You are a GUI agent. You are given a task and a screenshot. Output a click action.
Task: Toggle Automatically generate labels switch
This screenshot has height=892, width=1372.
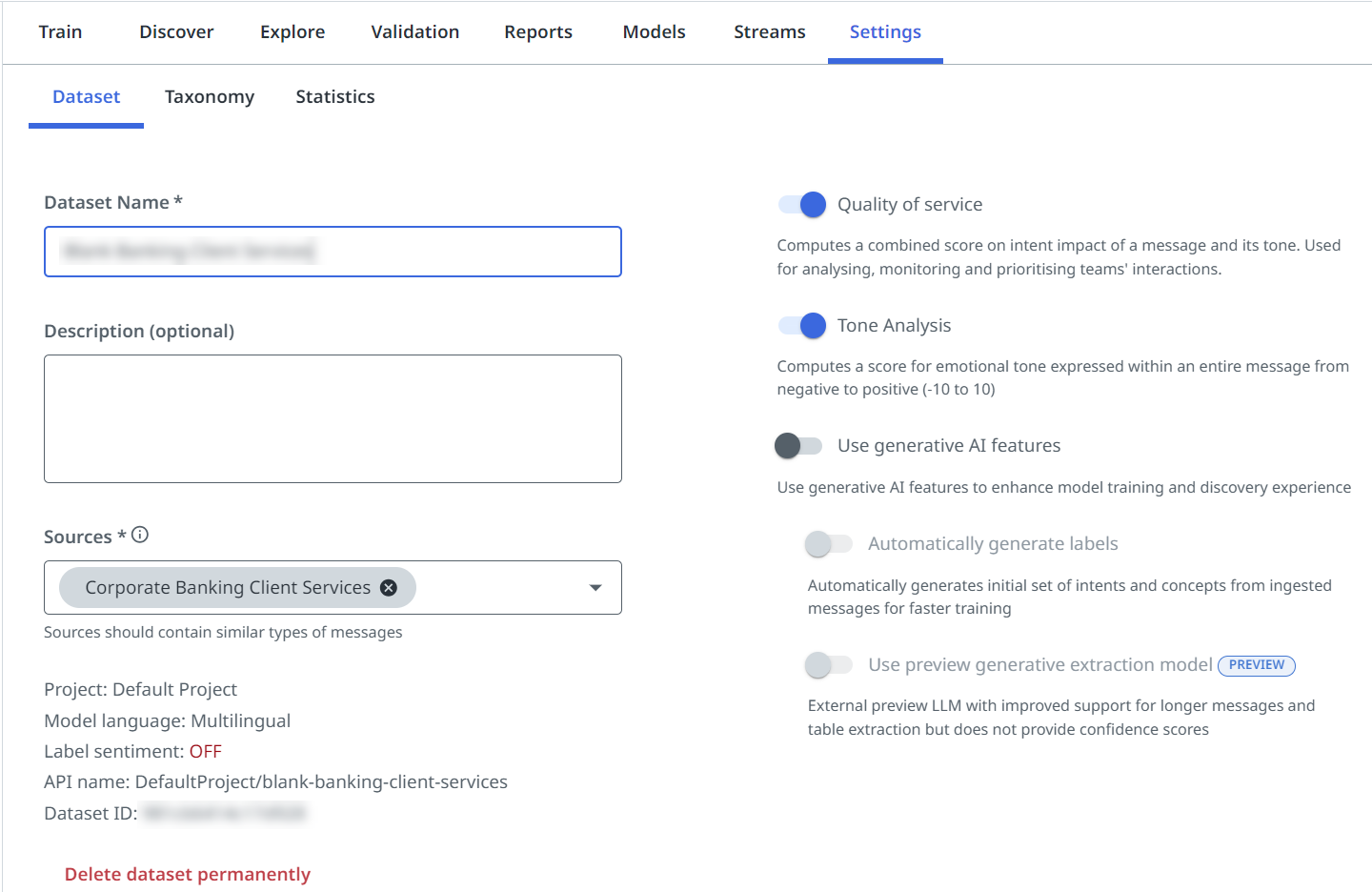point(828,544)
